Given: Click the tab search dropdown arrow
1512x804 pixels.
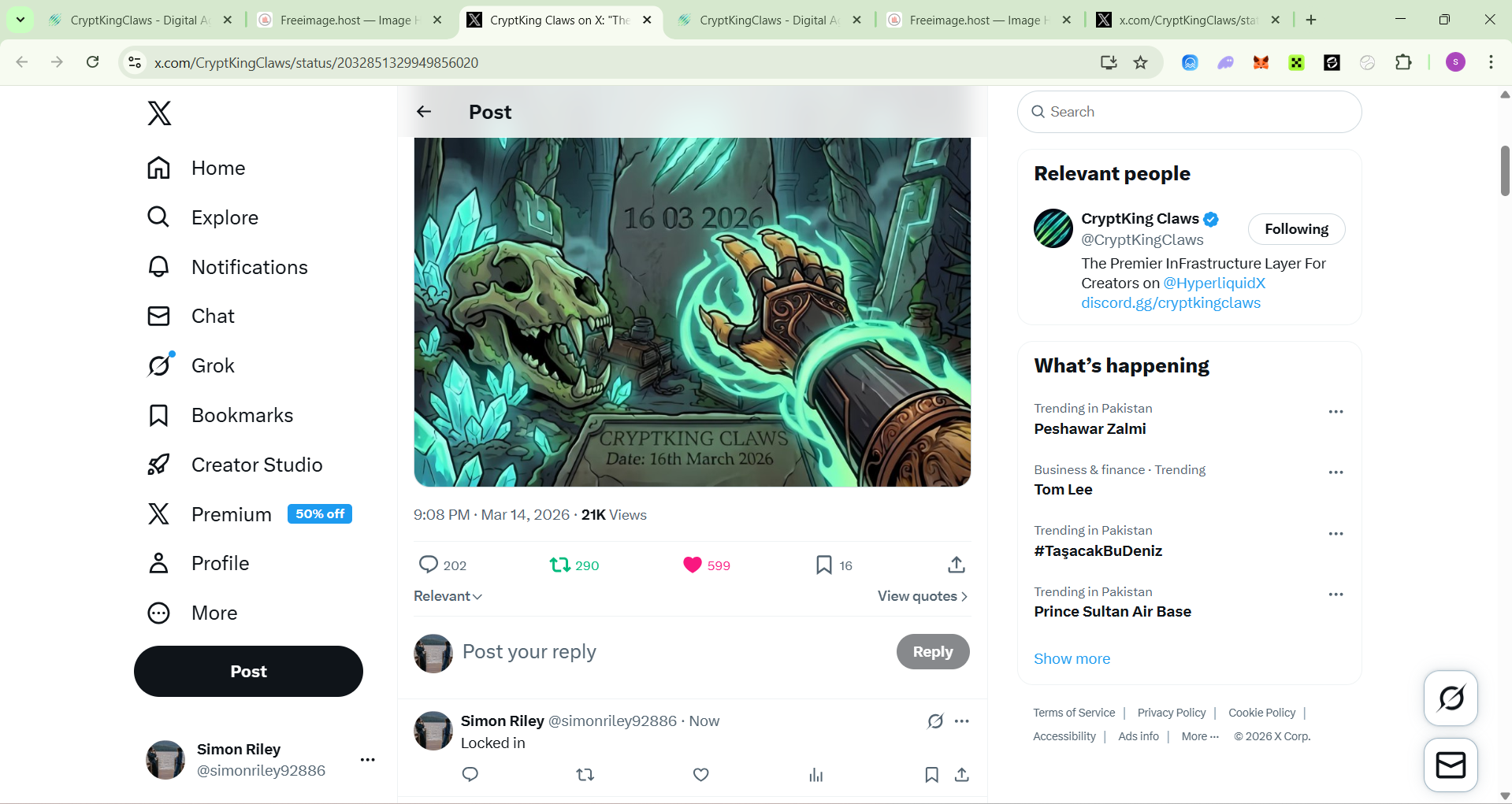Looking at the screenshot, I should pyautogui.click(x=20, y=20).
